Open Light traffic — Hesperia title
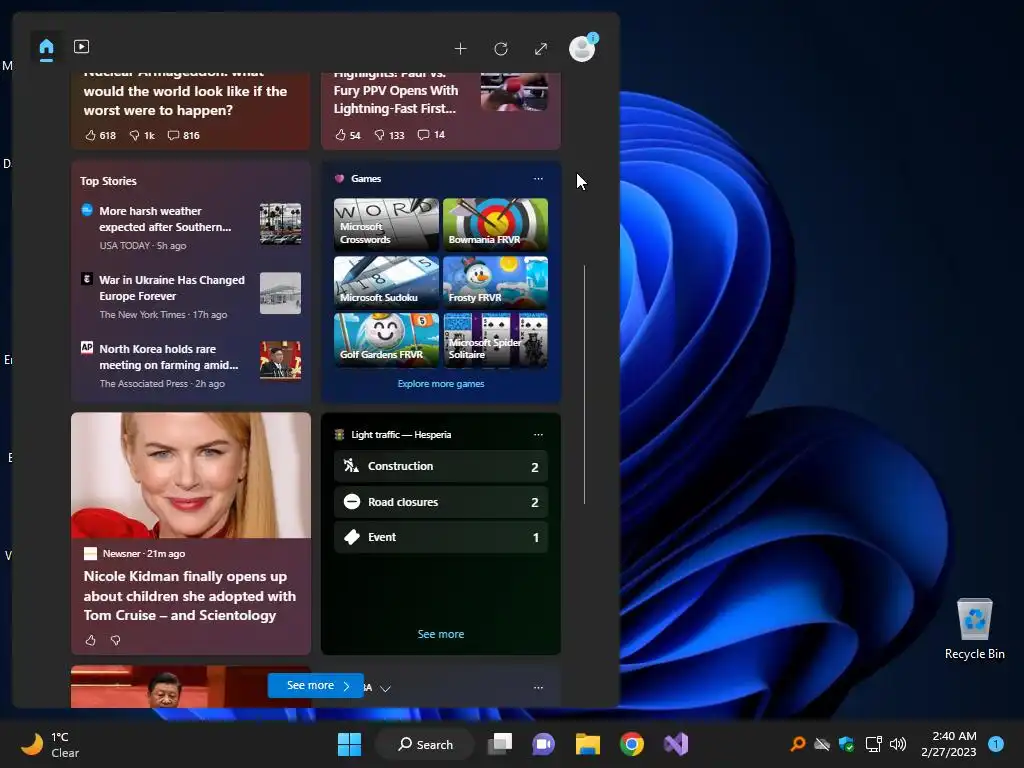1024x768 pixels. pyautogui.click(x=401, y=434)
